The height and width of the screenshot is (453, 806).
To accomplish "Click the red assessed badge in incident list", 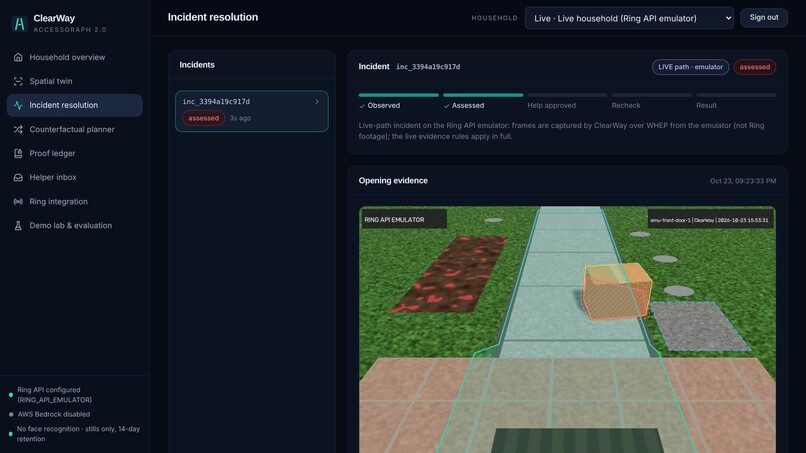I will click(x=204, y=118).
